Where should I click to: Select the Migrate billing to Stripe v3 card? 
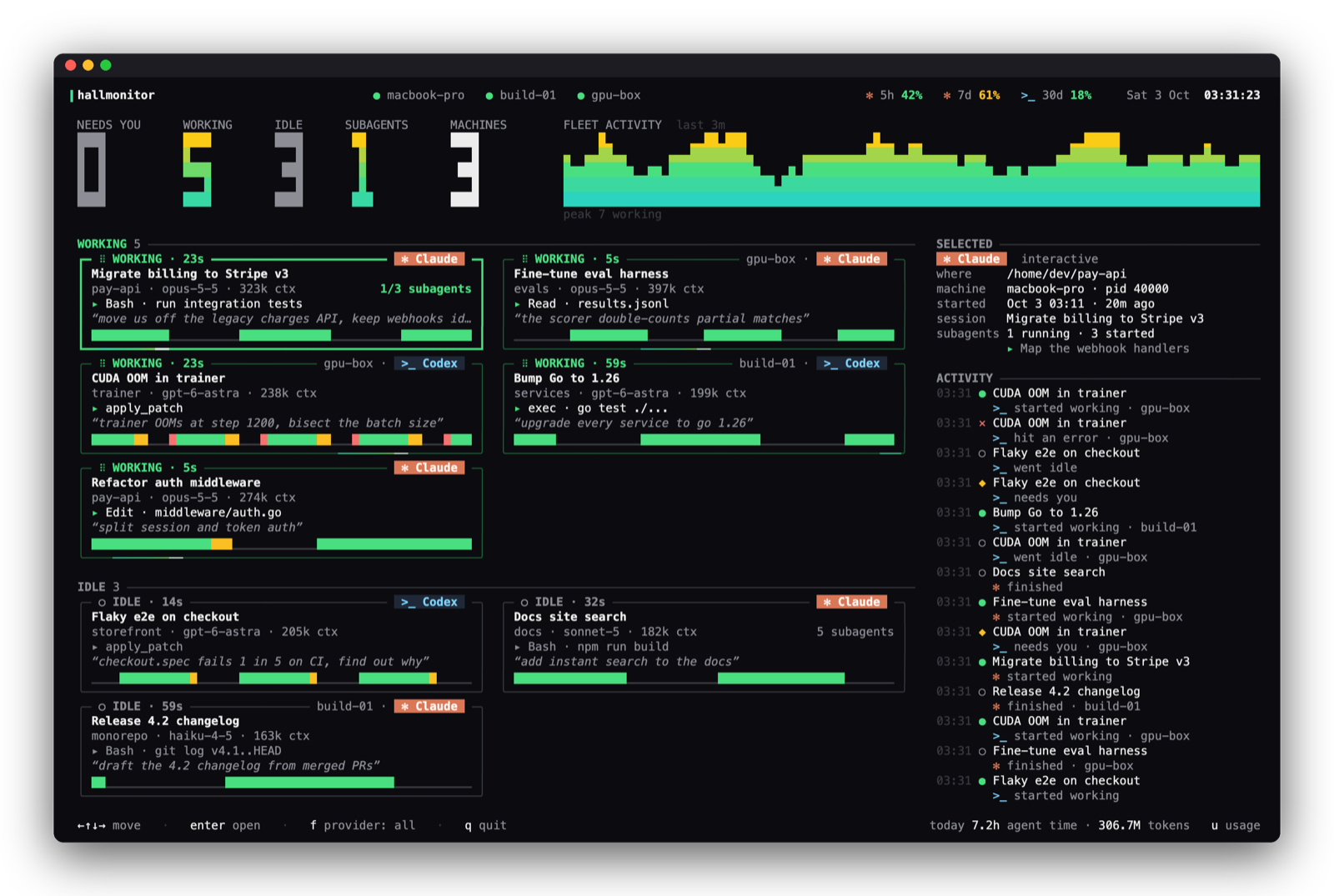pyautogui.click(x=281, y=303)
